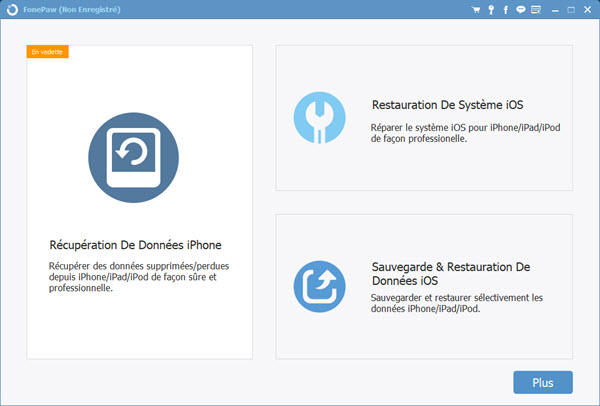Click the FonePaw logo in title bar
The width and height of the screenshot is (600, 406).
click(x=10, y=10)
